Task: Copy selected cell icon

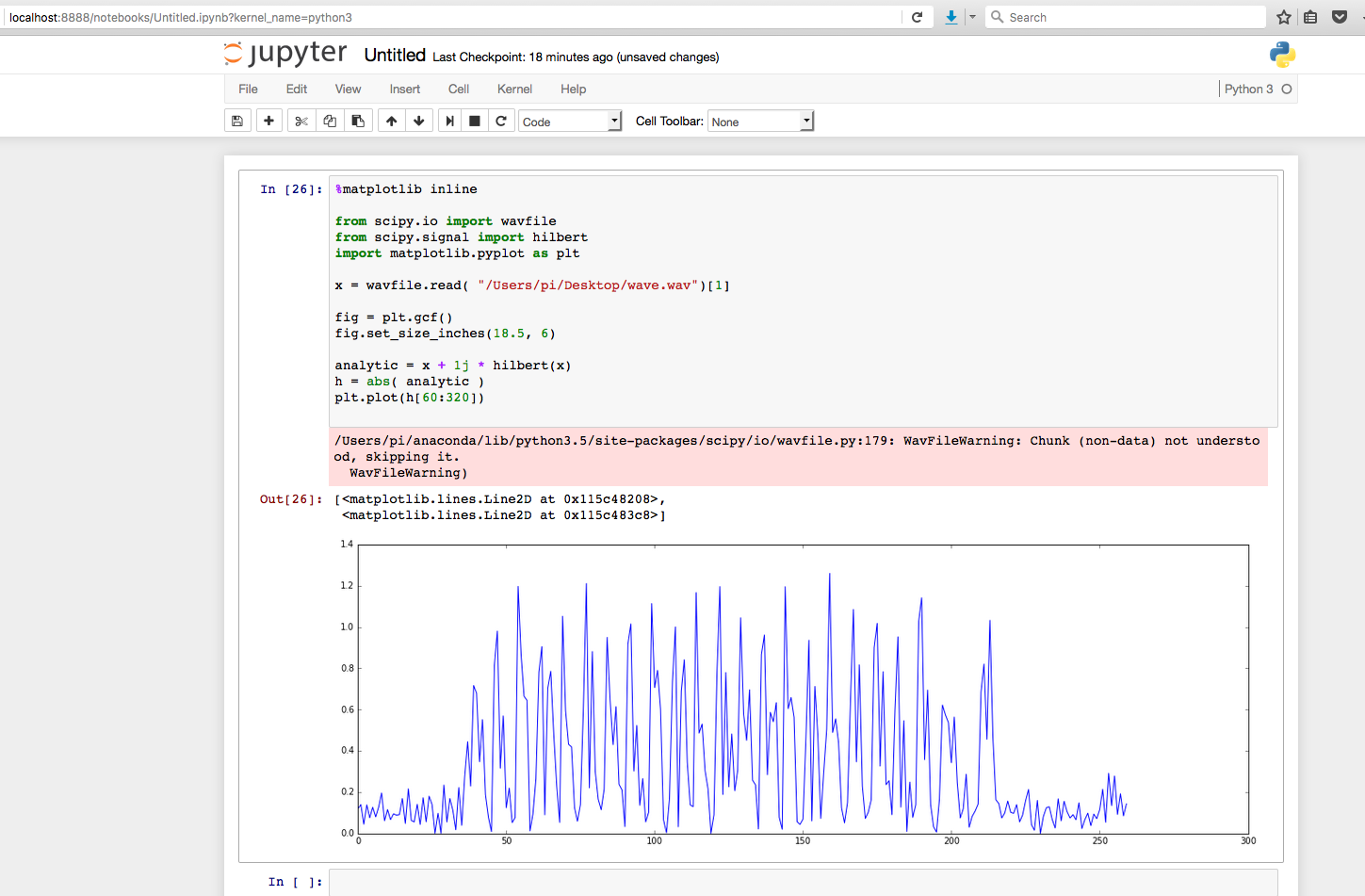Action: click(330, 121)
